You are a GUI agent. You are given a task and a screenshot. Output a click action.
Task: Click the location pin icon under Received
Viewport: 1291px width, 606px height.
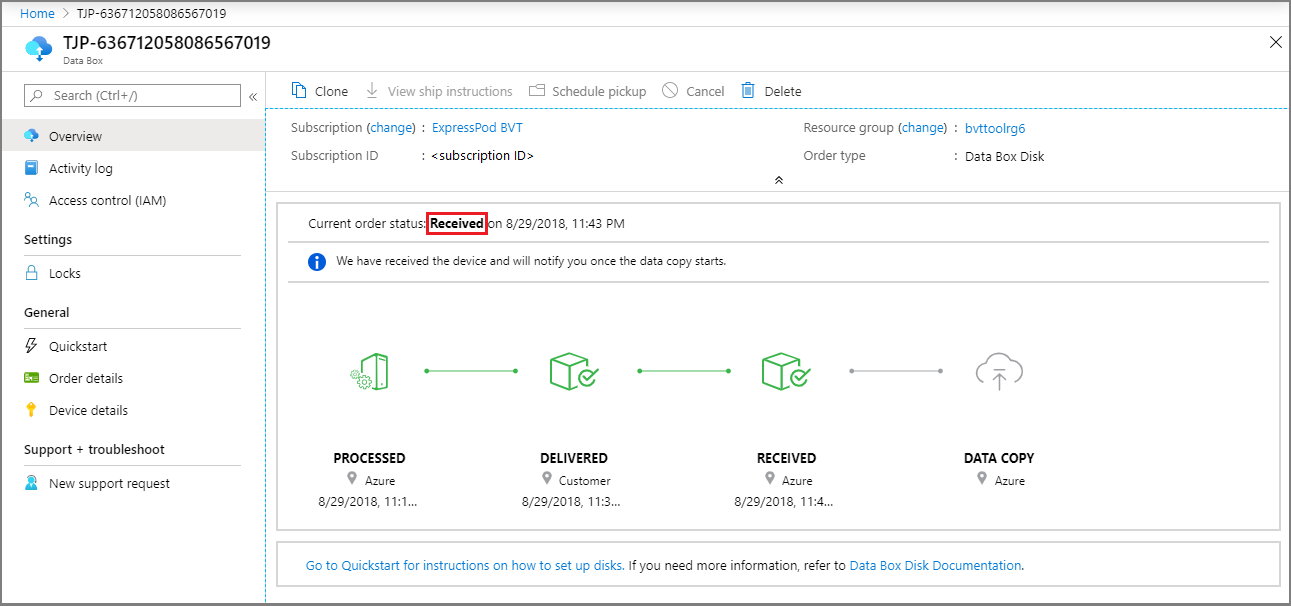point(769,480)
